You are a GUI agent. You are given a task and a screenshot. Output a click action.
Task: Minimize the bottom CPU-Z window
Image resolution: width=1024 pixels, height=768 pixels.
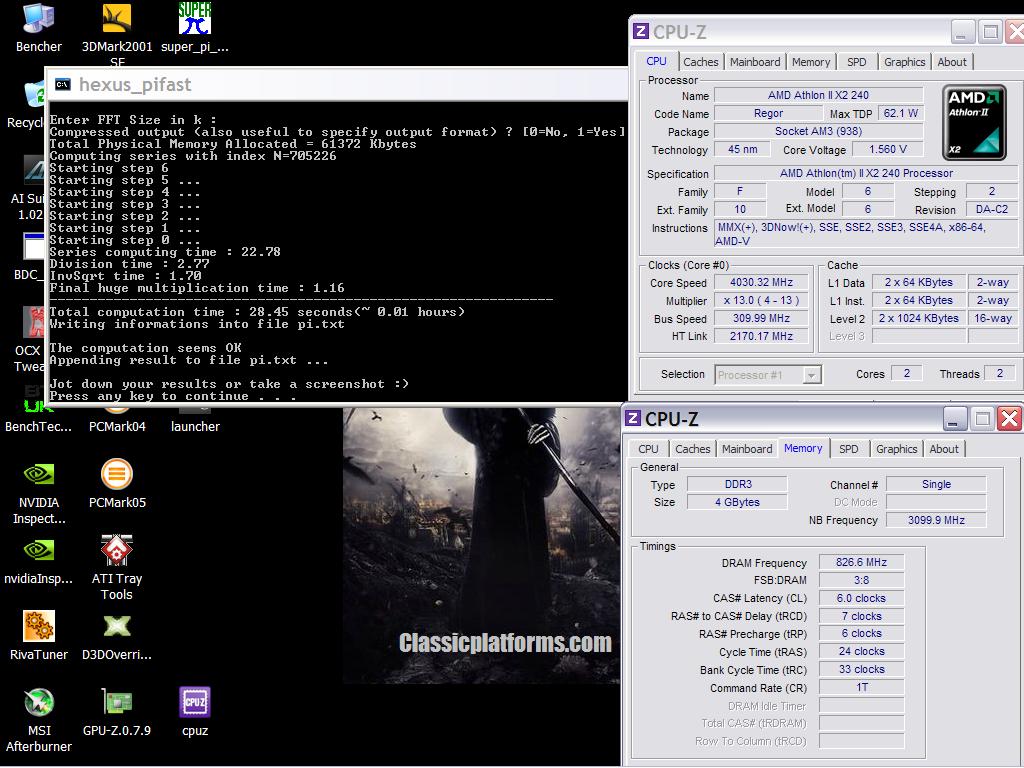pyautogui.click(x=953, y=419)
